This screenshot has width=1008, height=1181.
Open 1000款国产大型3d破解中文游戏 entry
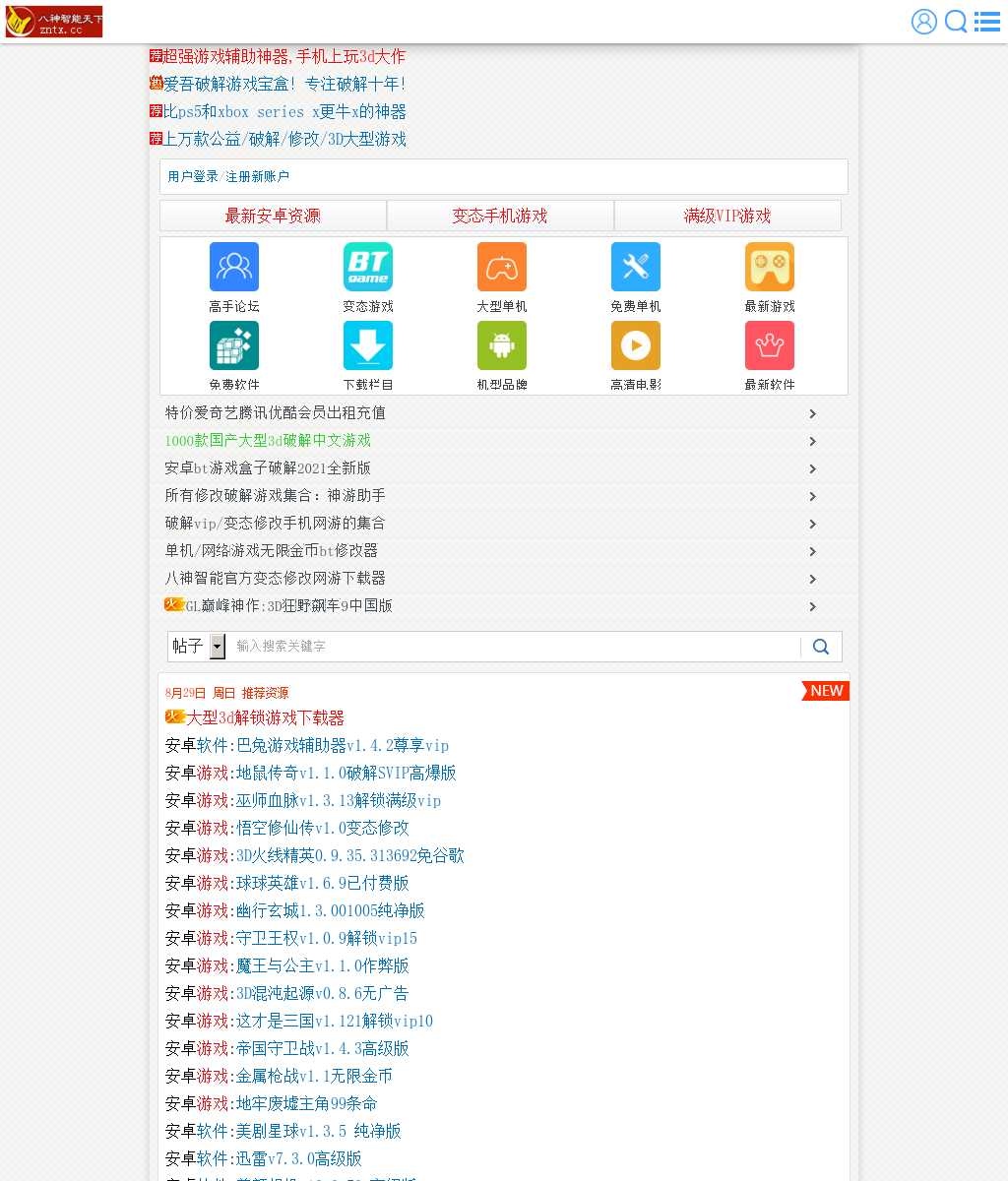point(268,440)
